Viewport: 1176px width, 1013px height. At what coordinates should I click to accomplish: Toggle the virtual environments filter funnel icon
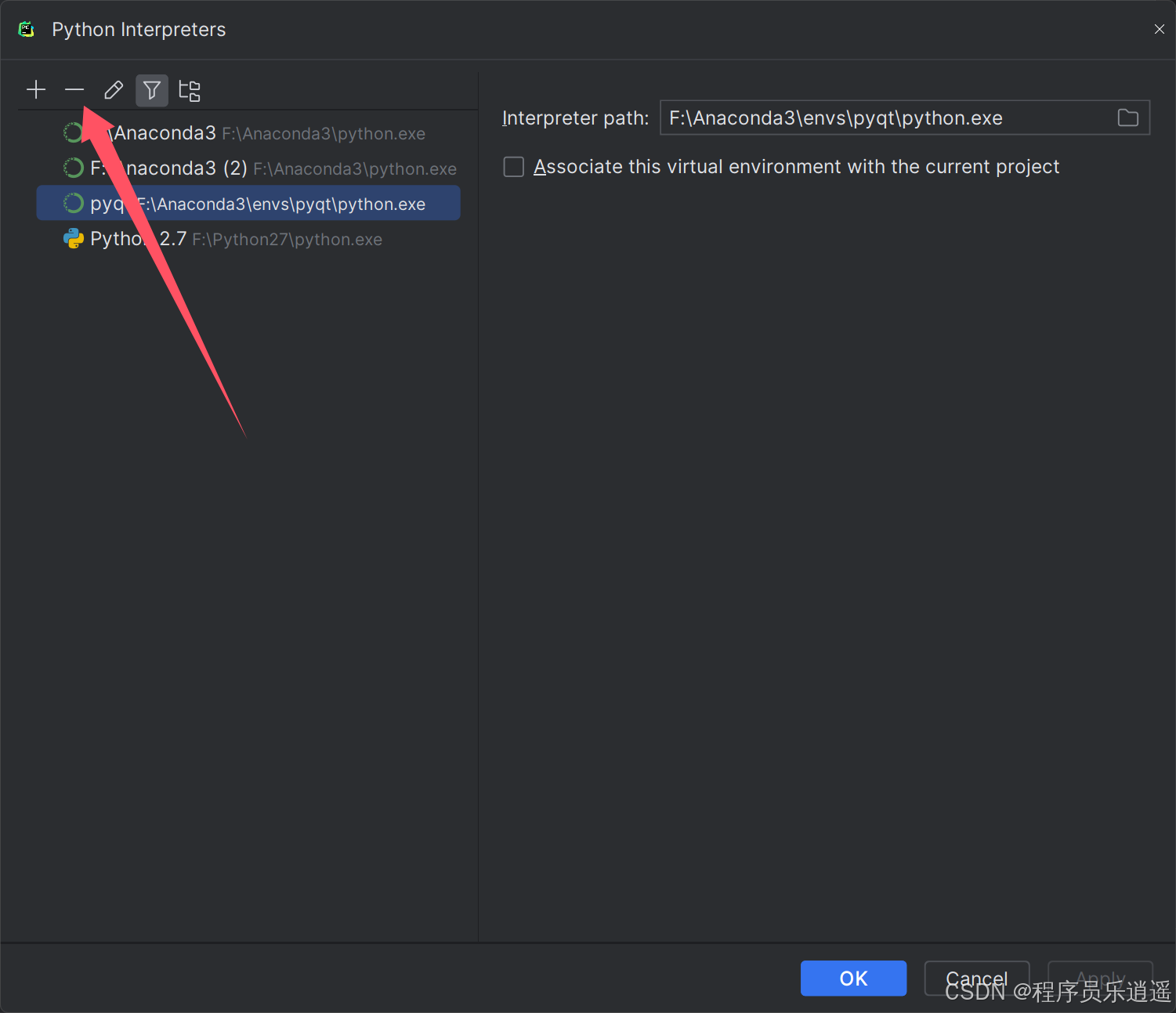[x=152, y=90]
